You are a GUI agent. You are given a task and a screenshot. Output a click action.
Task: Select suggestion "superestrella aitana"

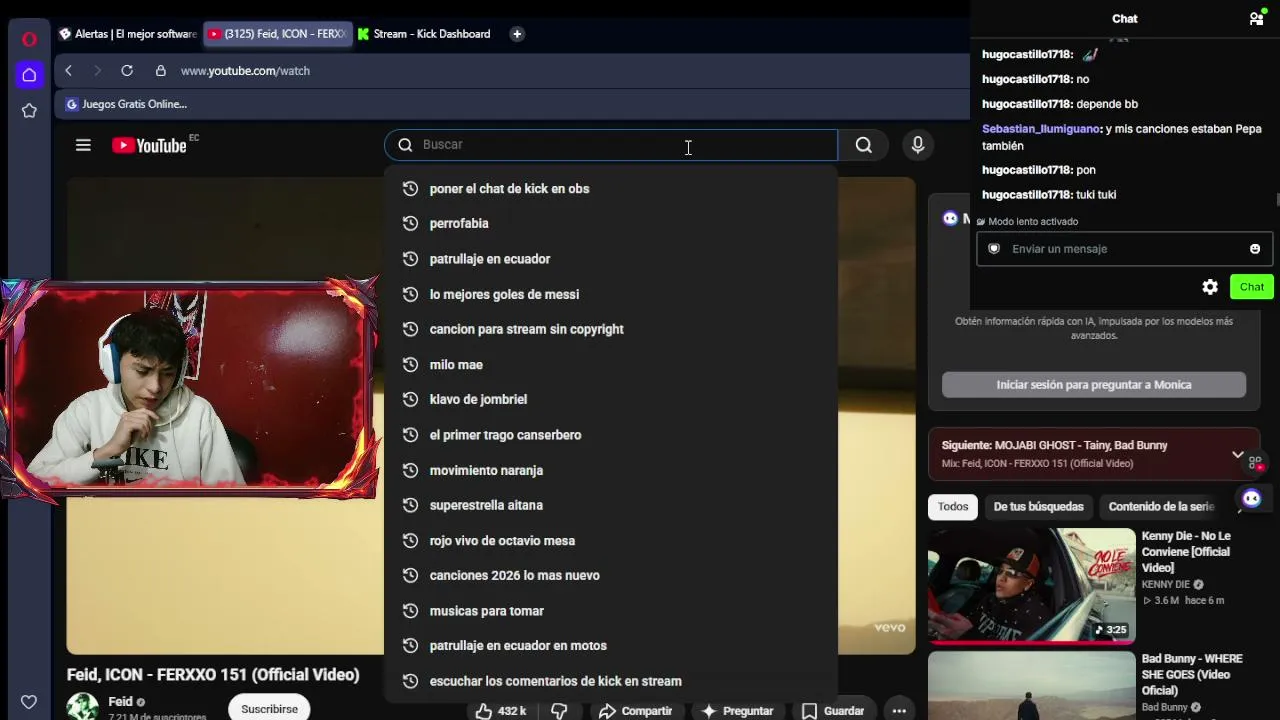point(611,505)
